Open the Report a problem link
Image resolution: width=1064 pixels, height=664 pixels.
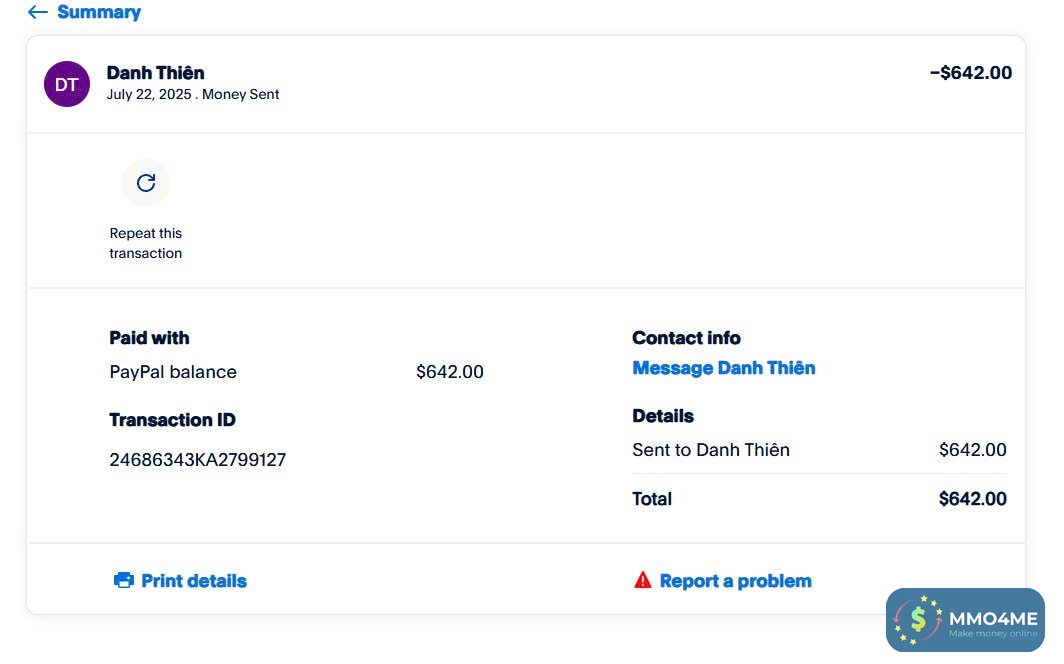(x=735, y=581)
